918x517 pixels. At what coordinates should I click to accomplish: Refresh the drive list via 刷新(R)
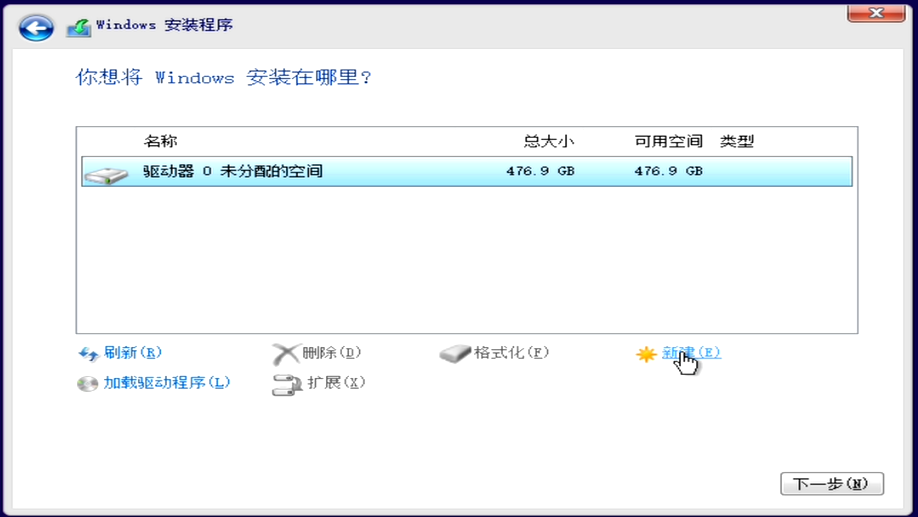point(132,352)
